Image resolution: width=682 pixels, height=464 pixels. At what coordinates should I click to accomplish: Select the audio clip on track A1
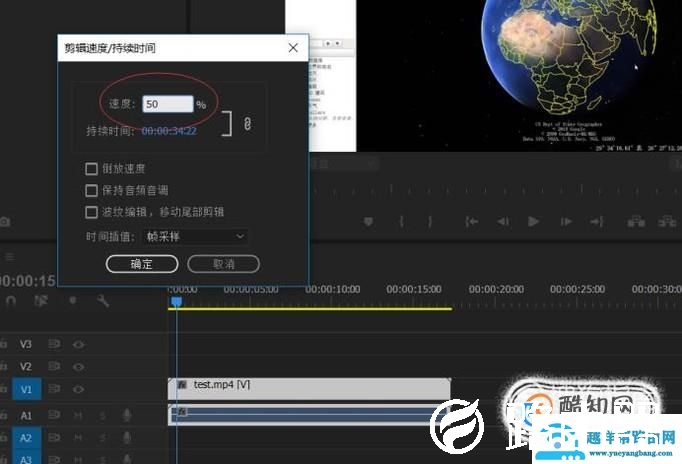pos(309,415)
